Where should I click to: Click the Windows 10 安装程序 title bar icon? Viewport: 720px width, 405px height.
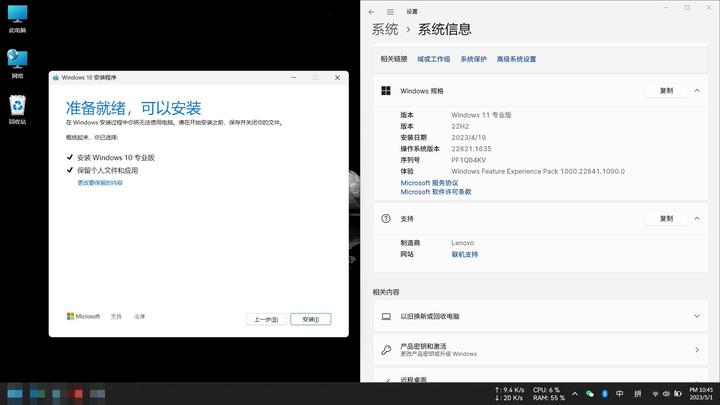coord(56,78)
